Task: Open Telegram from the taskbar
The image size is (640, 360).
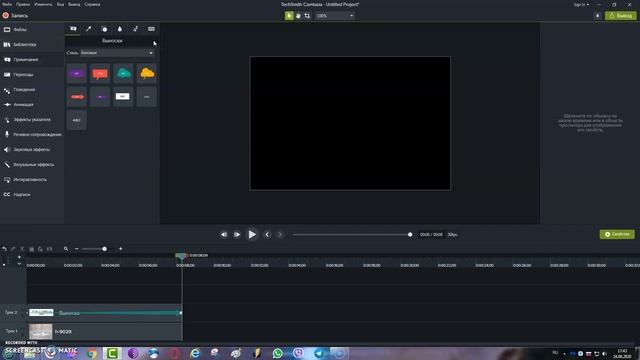Action: pyautogui.click(x=319, y=353)
